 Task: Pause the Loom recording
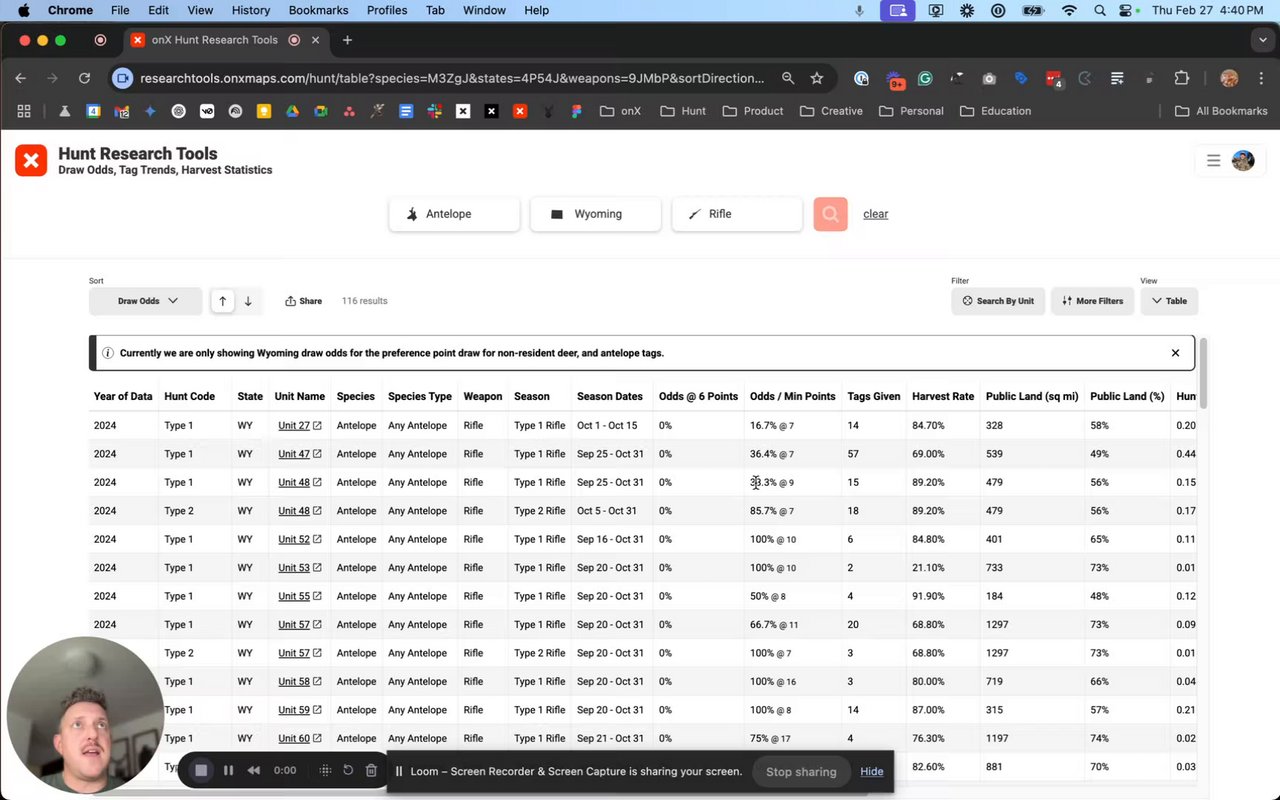[228, 770]
